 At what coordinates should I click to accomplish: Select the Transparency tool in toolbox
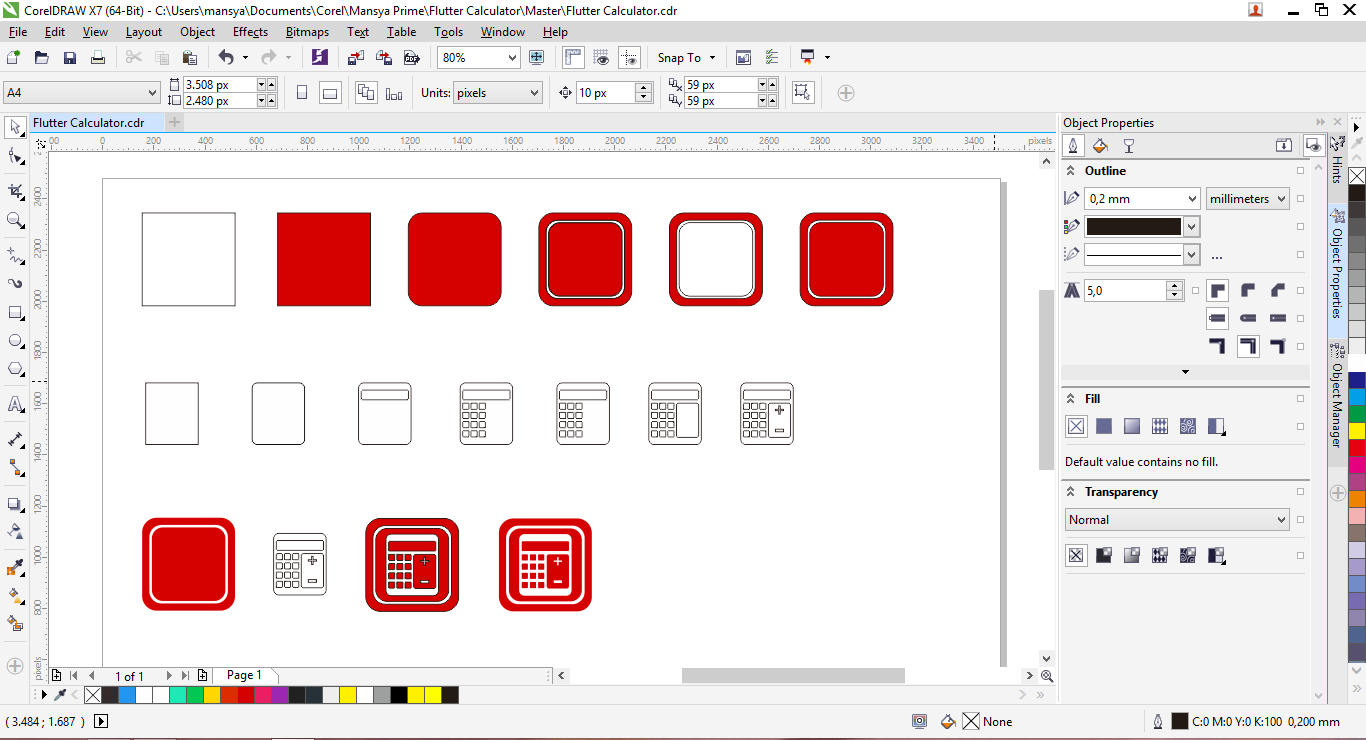click(15, 531)
